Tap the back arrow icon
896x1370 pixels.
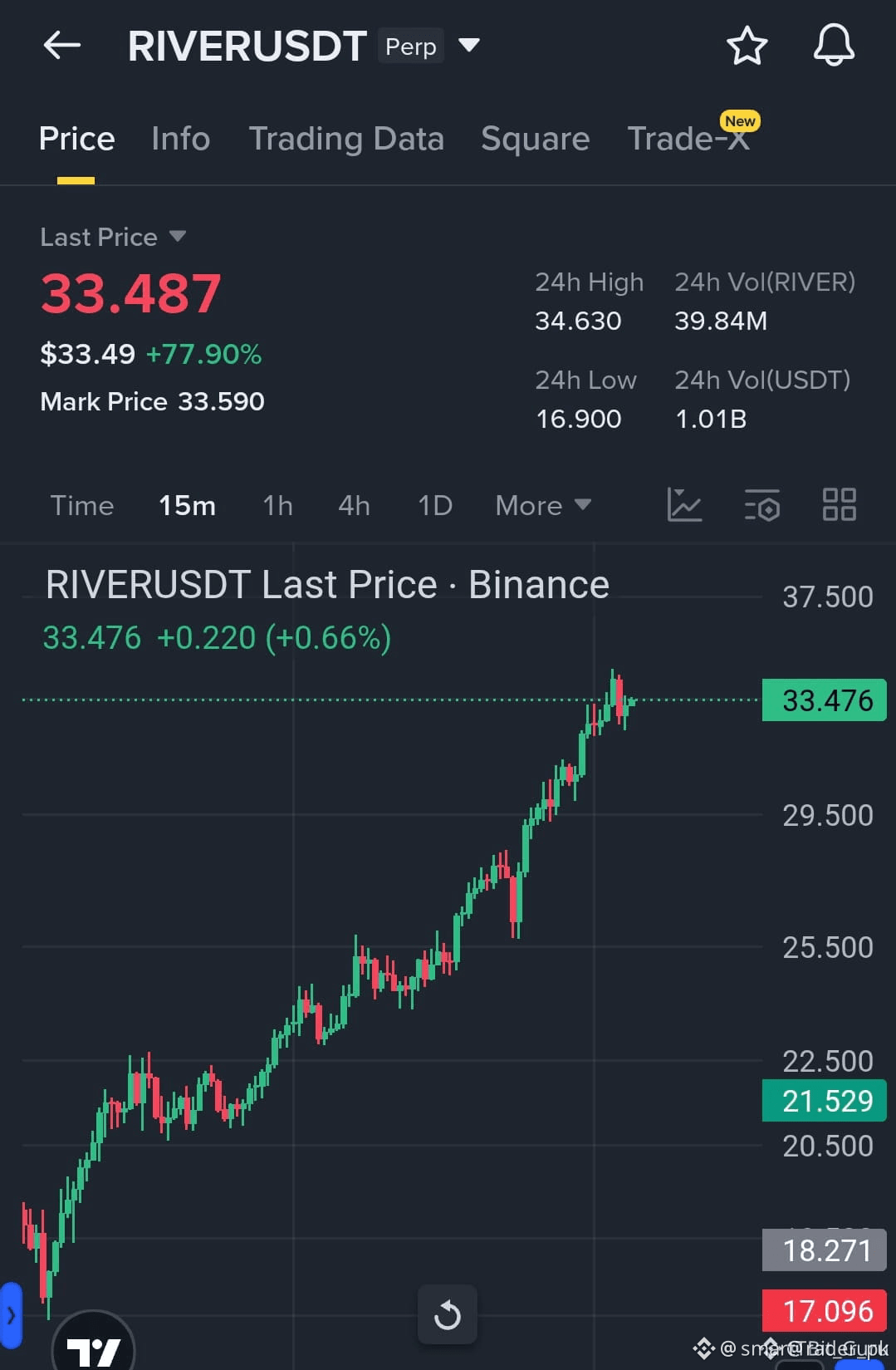[x=62, y=45]
